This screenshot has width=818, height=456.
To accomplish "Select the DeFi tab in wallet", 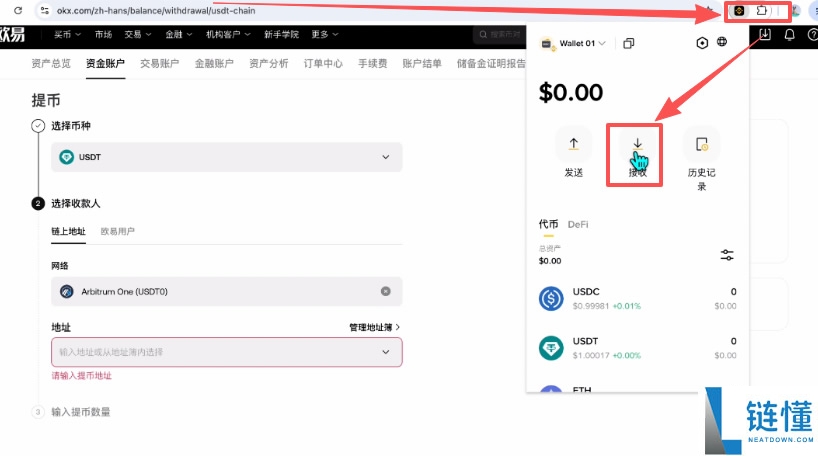I will pyautogui.click(x=578, y=224).
